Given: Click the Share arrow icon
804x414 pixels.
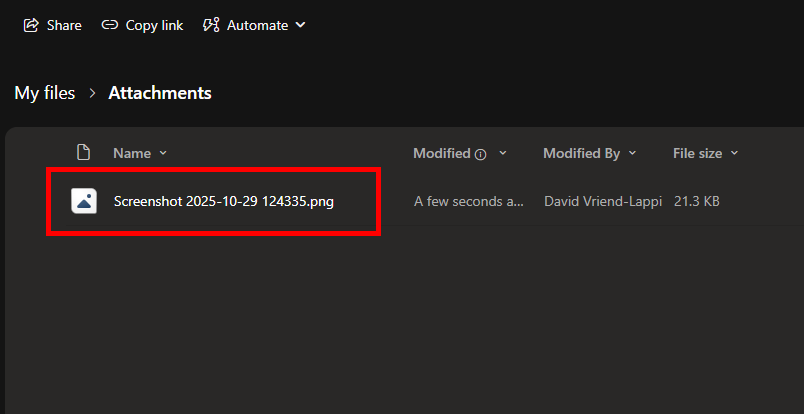Looking at the screenshot, I should click(x=32, y=25).
